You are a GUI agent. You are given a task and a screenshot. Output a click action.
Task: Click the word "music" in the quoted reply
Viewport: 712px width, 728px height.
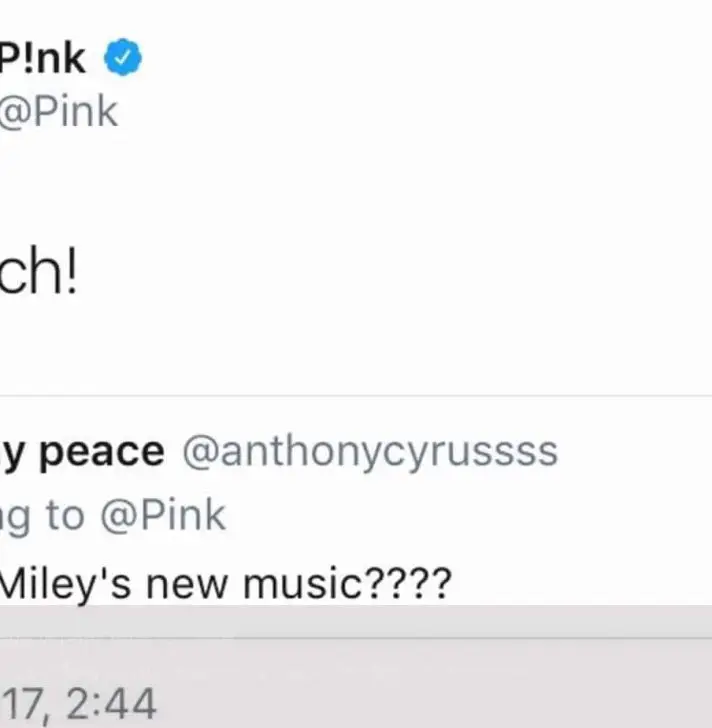302,582
